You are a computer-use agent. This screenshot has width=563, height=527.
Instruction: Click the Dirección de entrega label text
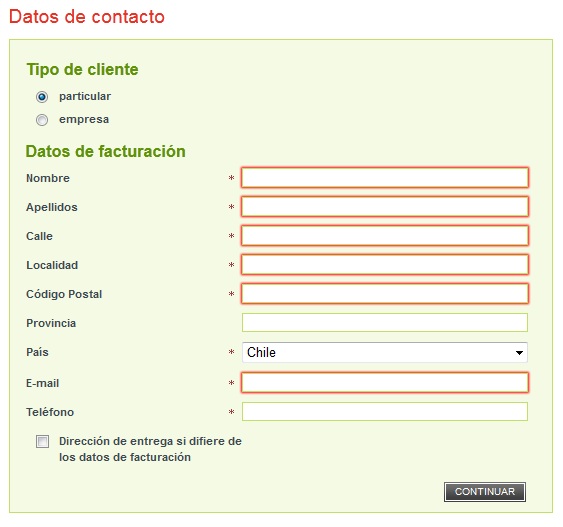[x=150, y=449]
